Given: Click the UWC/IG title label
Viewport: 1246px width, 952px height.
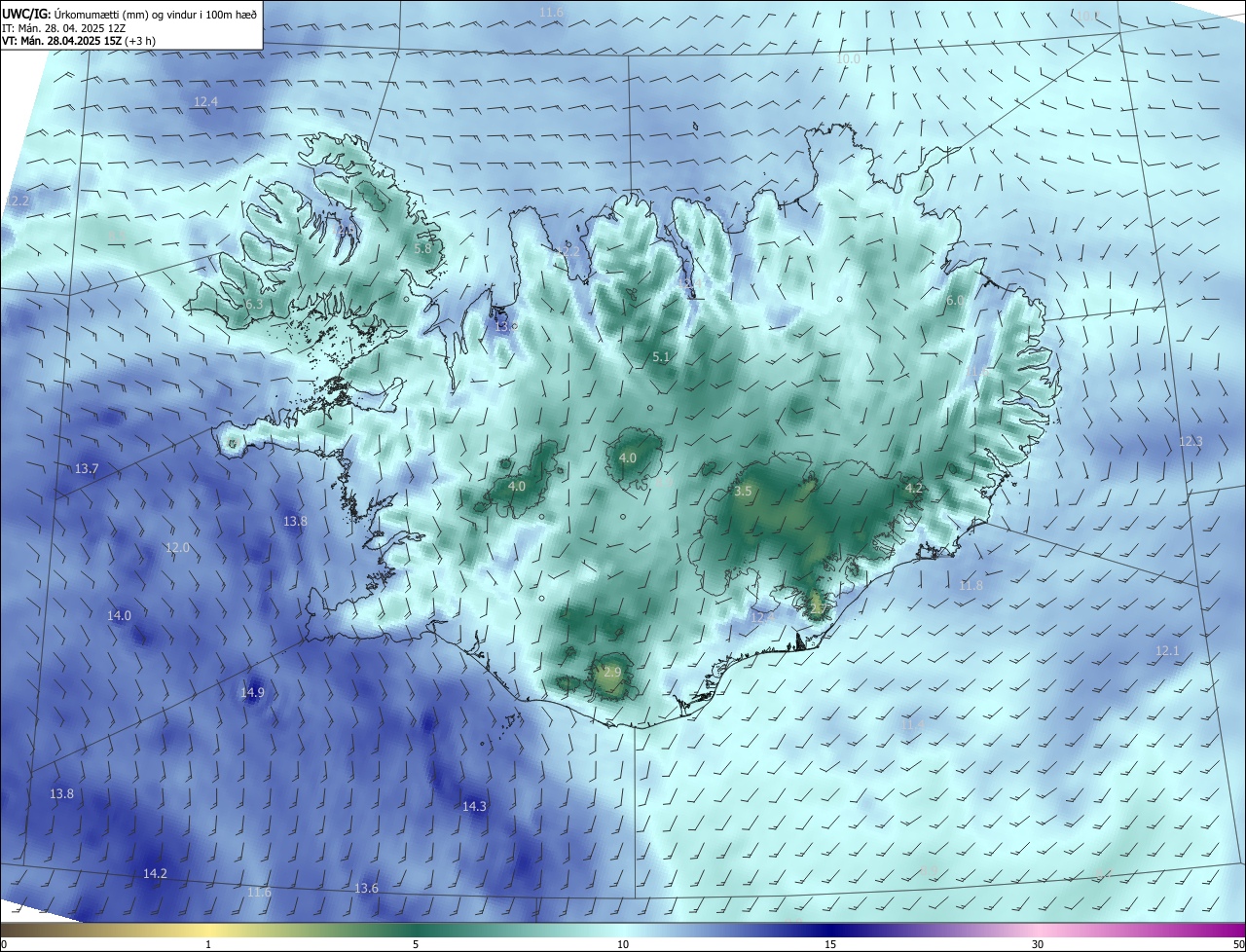Looking at the screenshot, I should [24, 15].
